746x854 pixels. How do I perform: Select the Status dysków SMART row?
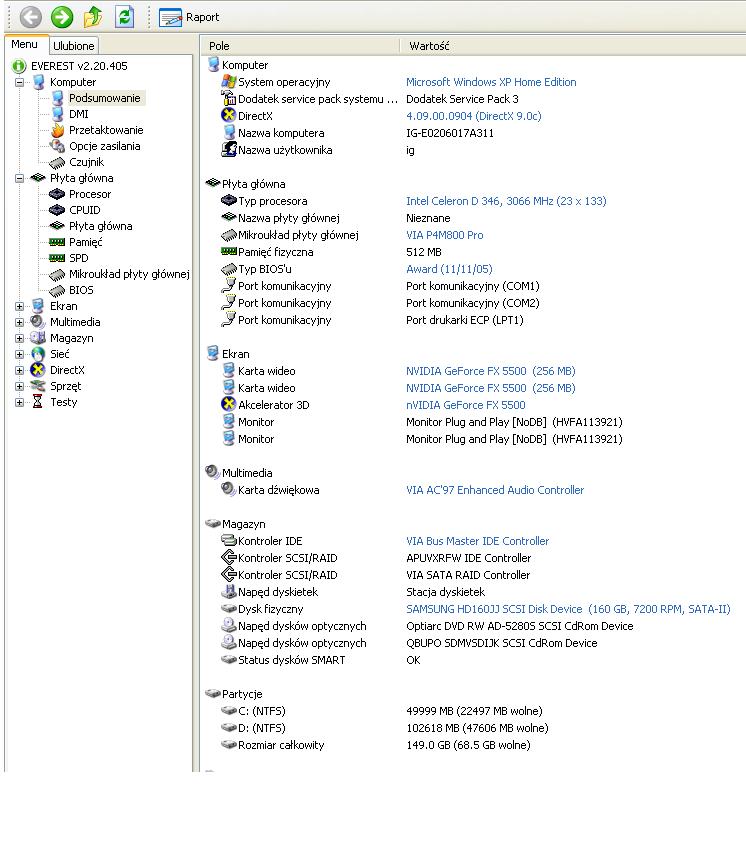pyautogui.click(x=473, y=660)
